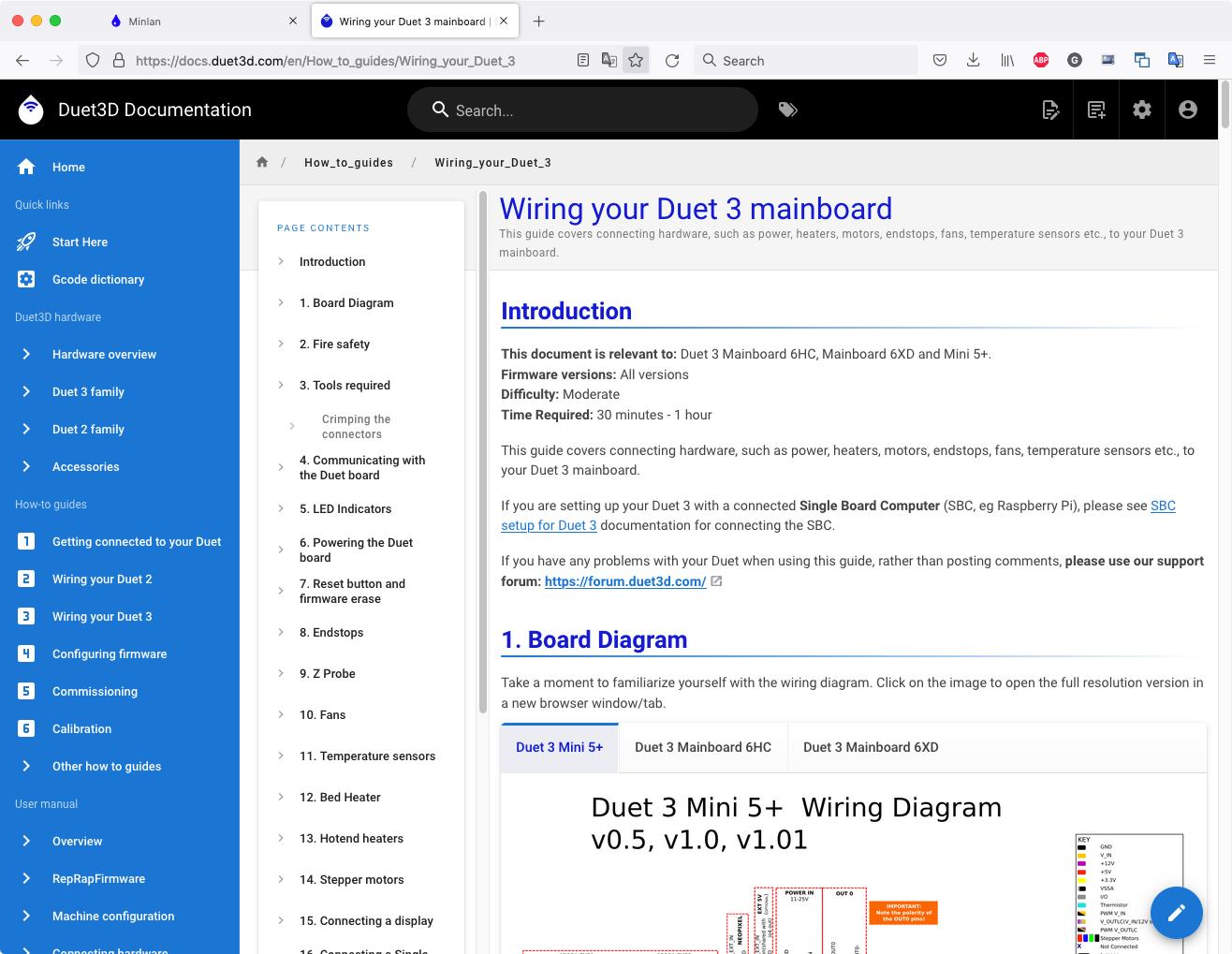Viewport: 1232px width, 954px height.
Task: Click the edit page icon in header
Action: pos(1051,110)
